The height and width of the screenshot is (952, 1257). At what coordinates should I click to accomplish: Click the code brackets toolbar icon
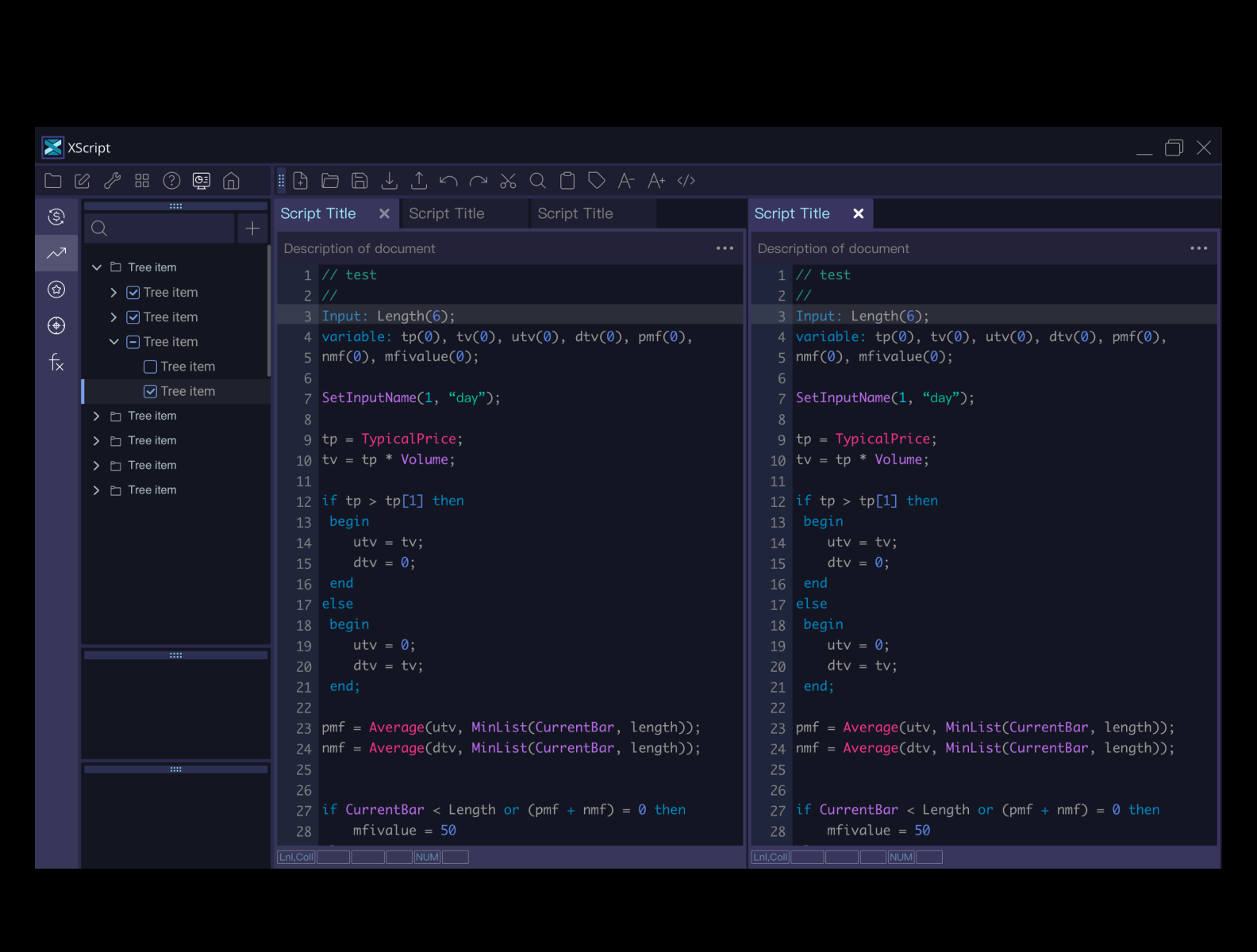click(x=686, y=181)
